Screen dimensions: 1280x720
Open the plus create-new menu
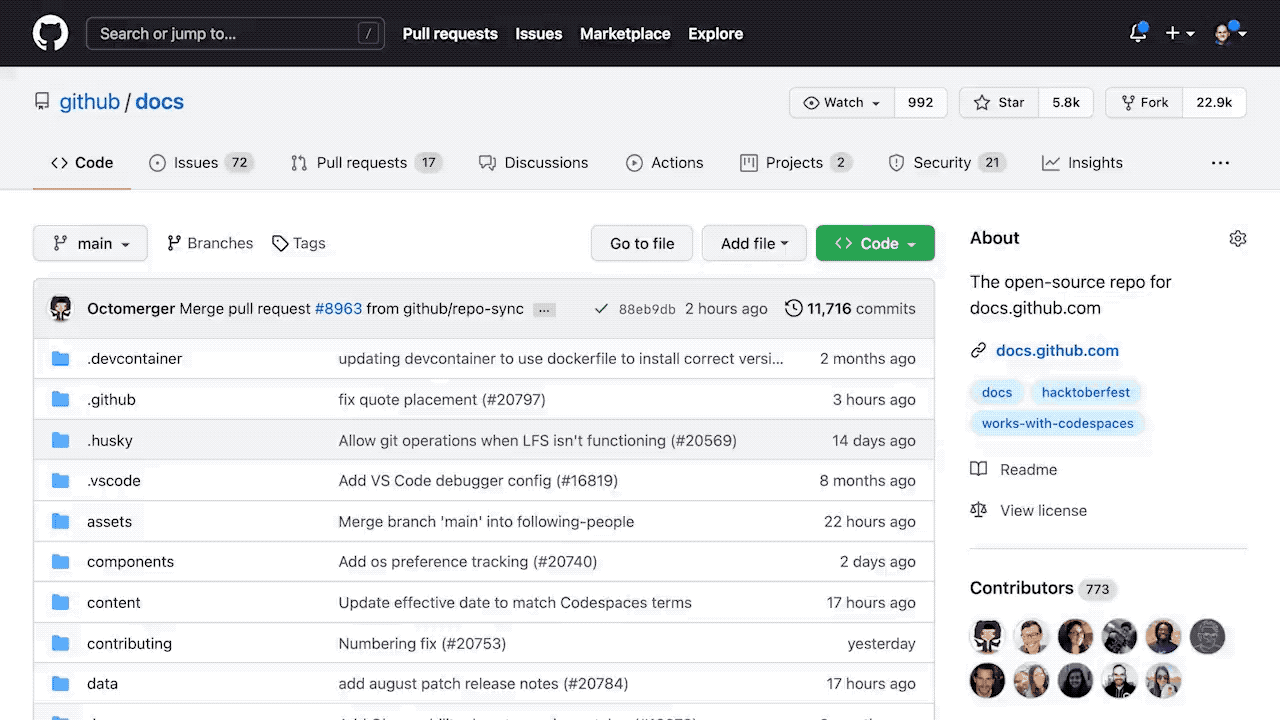(x=1180, y=33)
